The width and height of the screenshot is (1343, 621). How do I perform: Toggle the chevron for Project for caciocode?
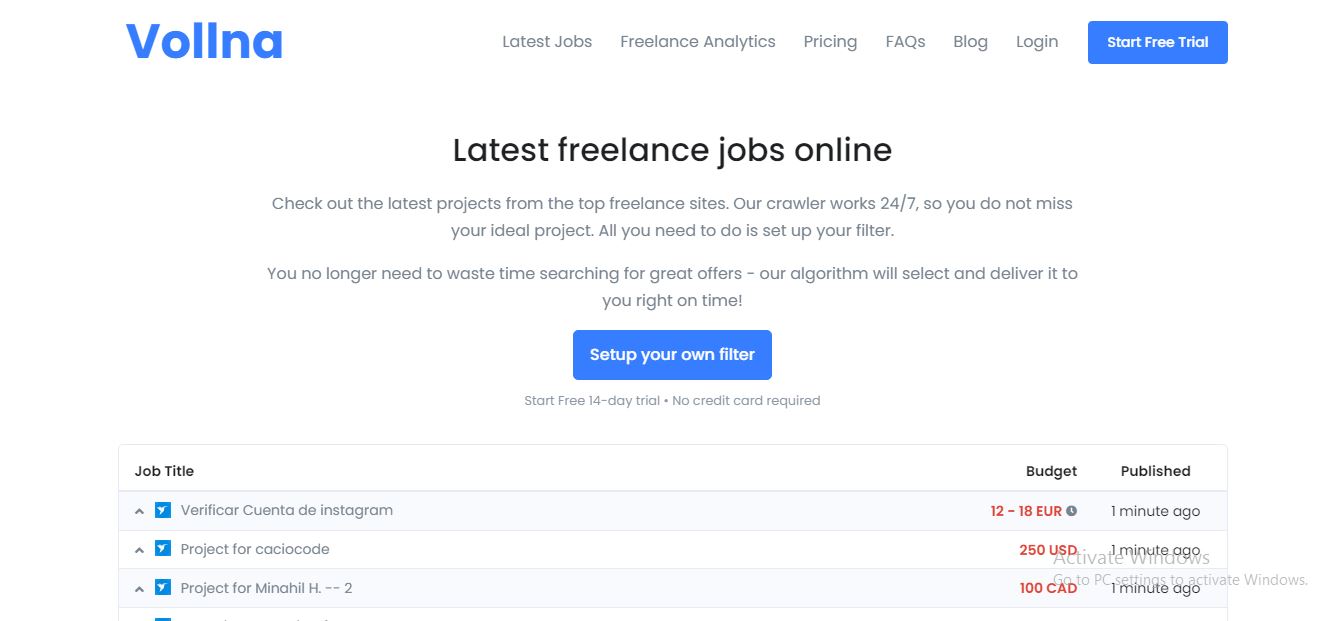pyautogui.click(x=140, y=550)
